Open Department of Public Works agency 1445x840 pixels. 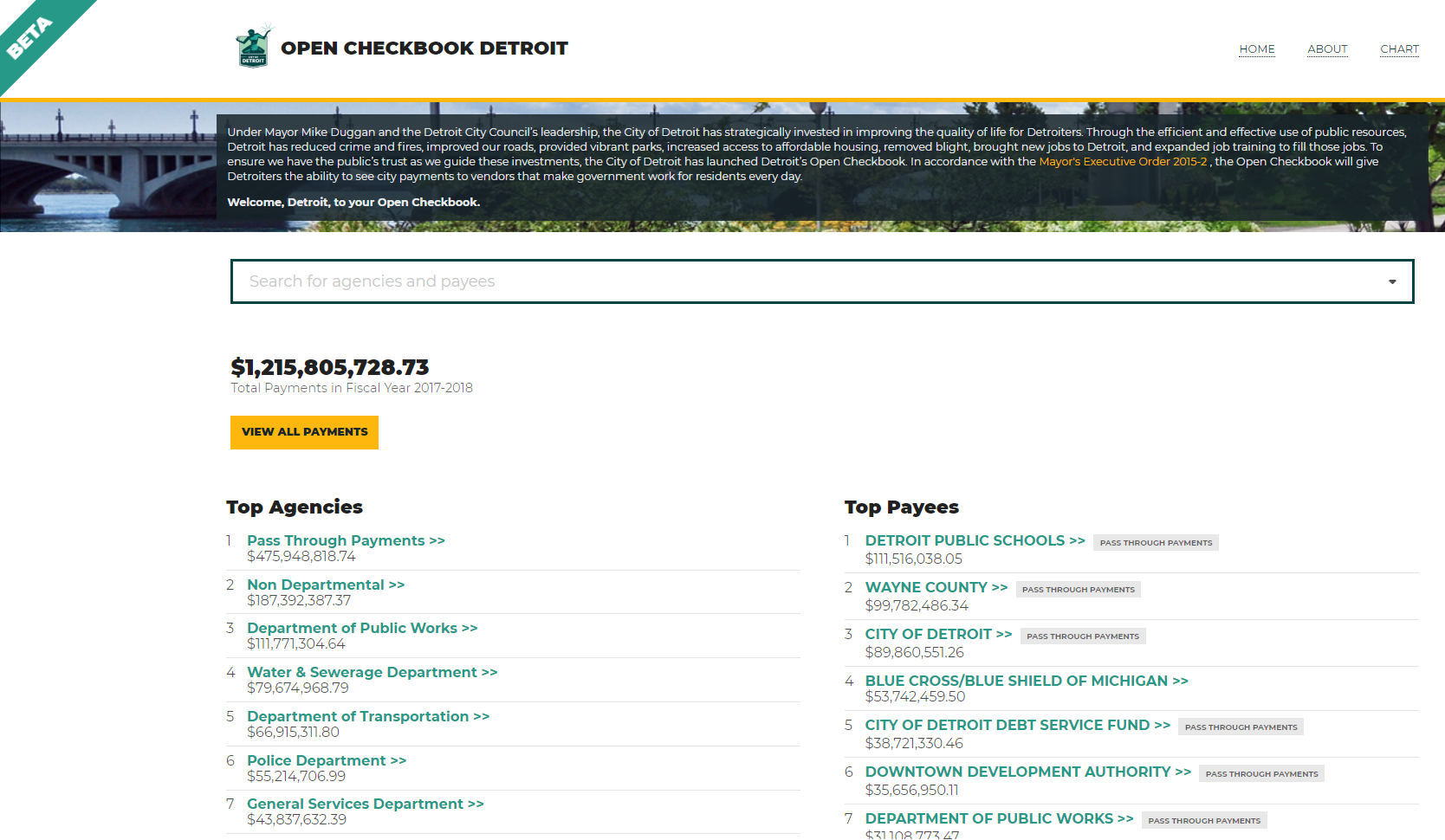[x=361, y=628]
